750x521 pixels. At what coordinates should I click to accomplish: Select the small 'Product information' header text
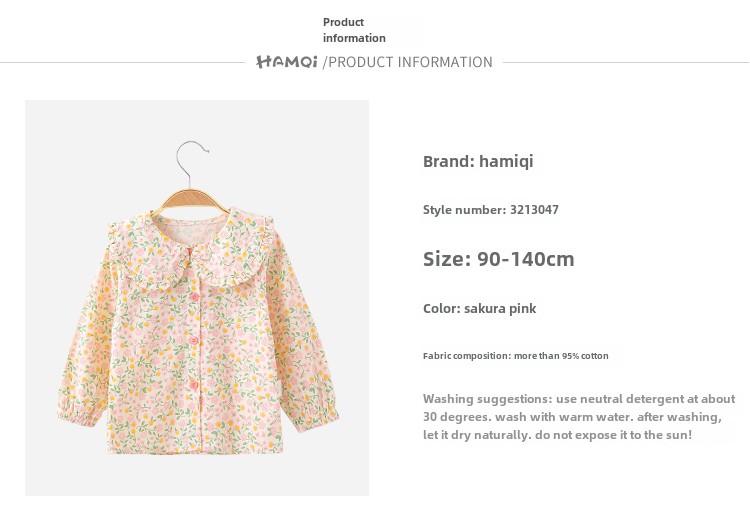[353, 30]
